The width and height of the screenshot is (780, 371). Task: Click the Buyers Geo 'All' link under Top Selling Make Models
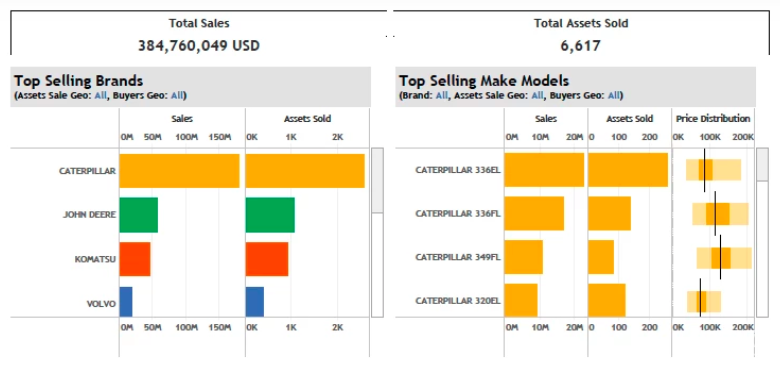[614, 95]
